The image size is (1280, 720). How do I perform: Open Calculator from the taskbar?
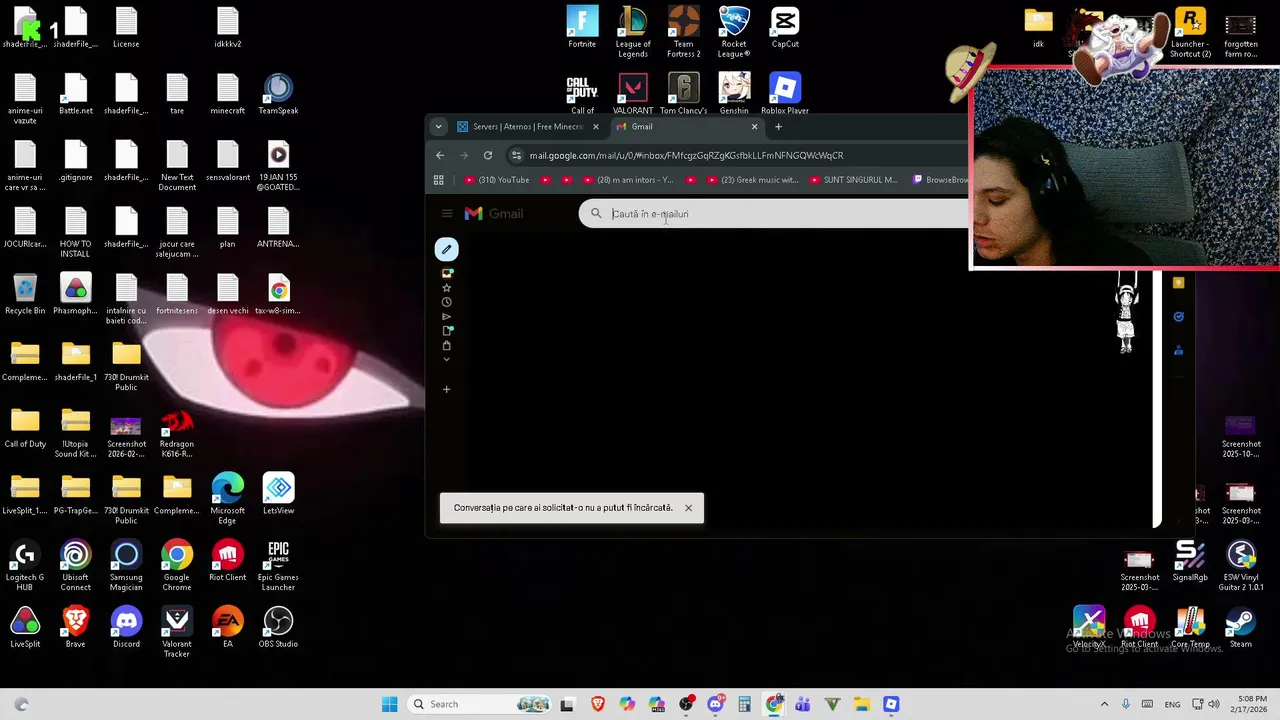pyautogui.click(x=744, y=704)
